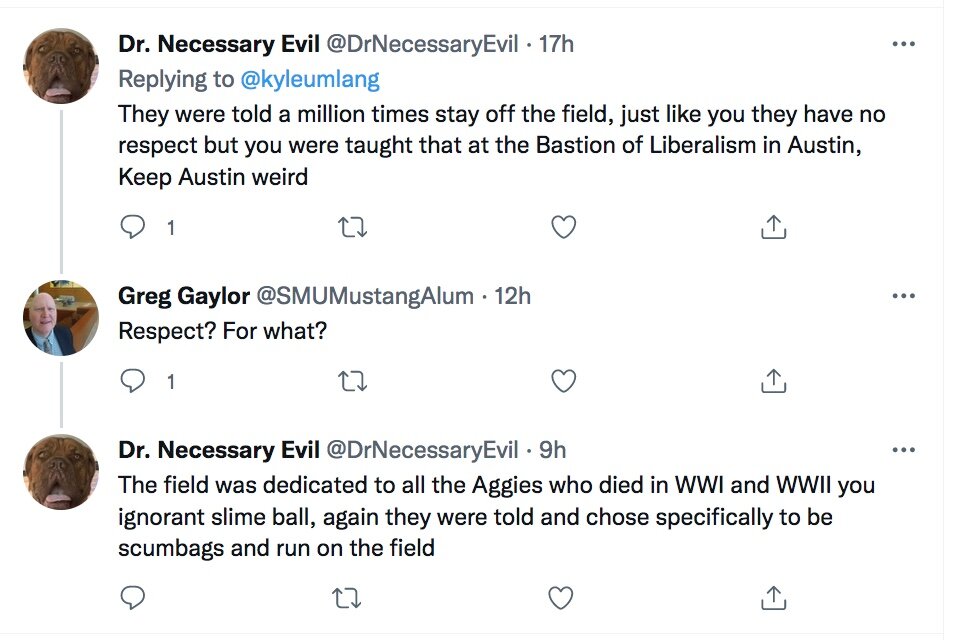Like Greg Gaylor's tweet
954x640 pixels.
(564, 381)
